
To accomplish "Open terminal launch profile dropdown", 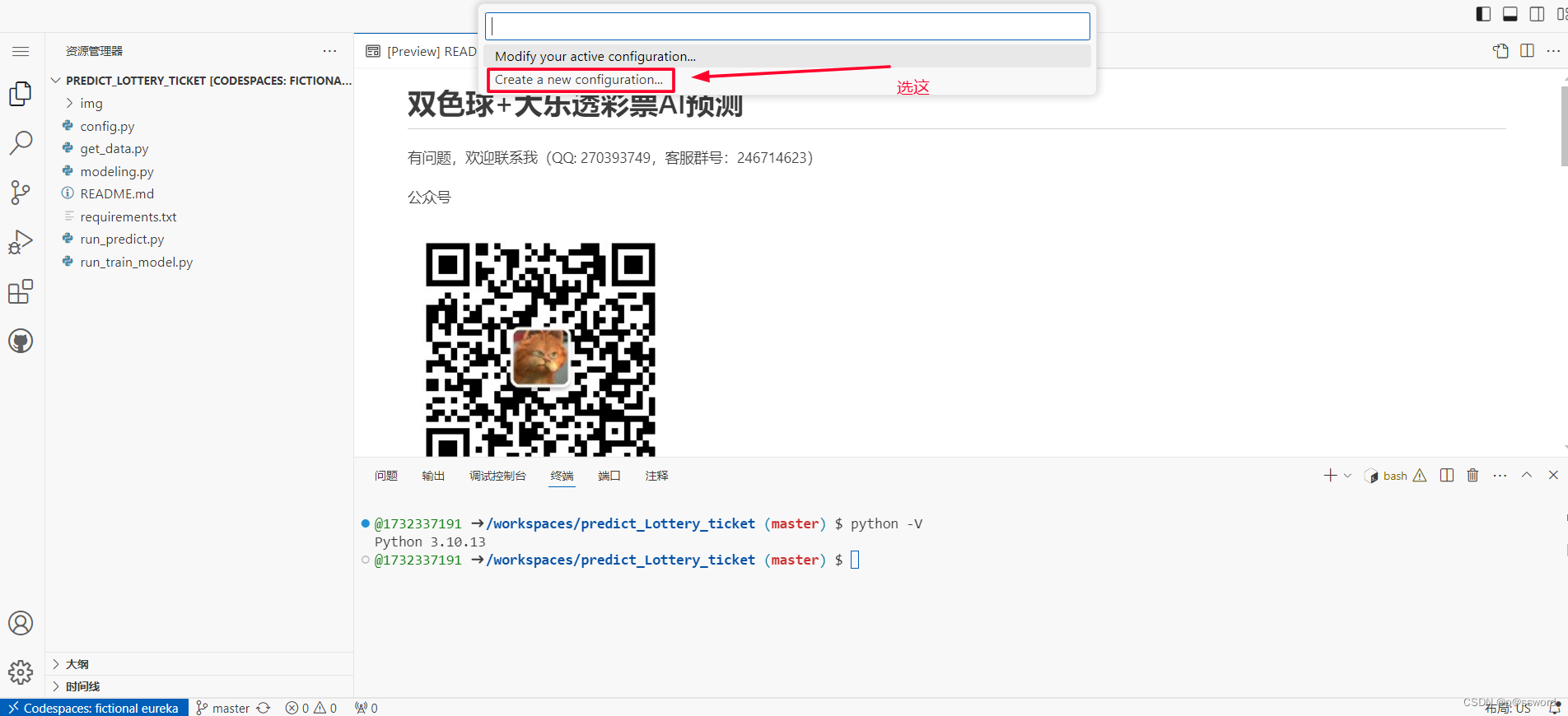I will click(1347, 476).
